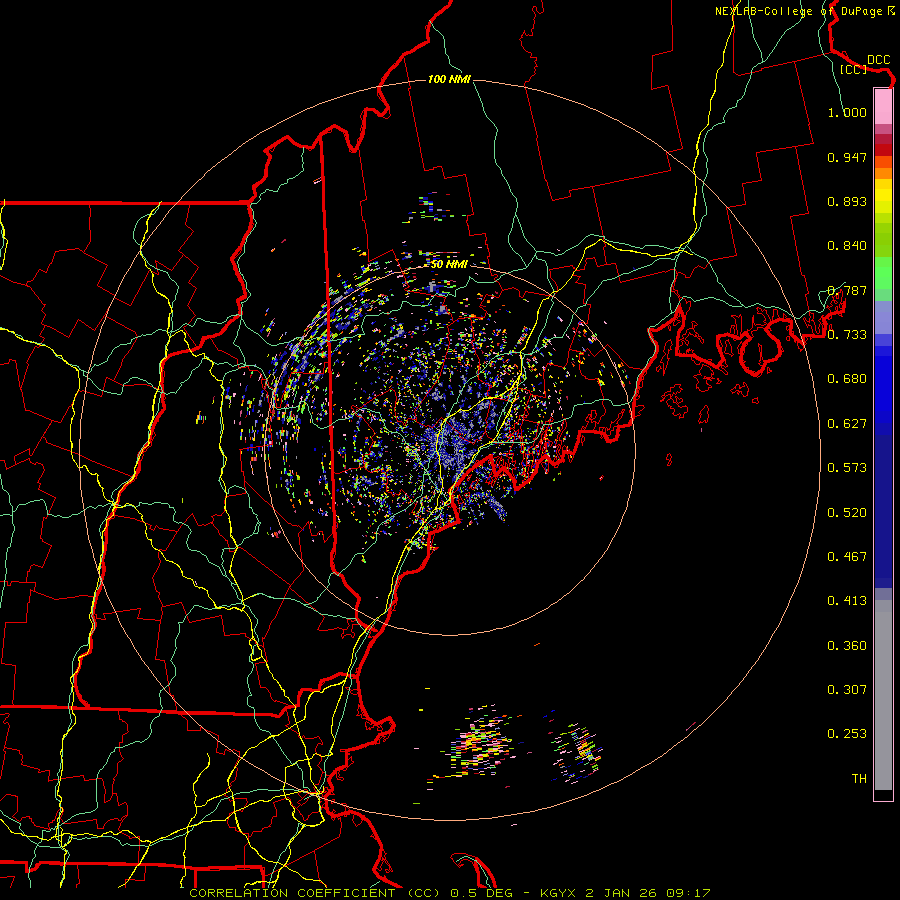This screenshot has height=900, width=900.
Task: Click the TH threshold label on legend
Action: click(x=859, y=779)
